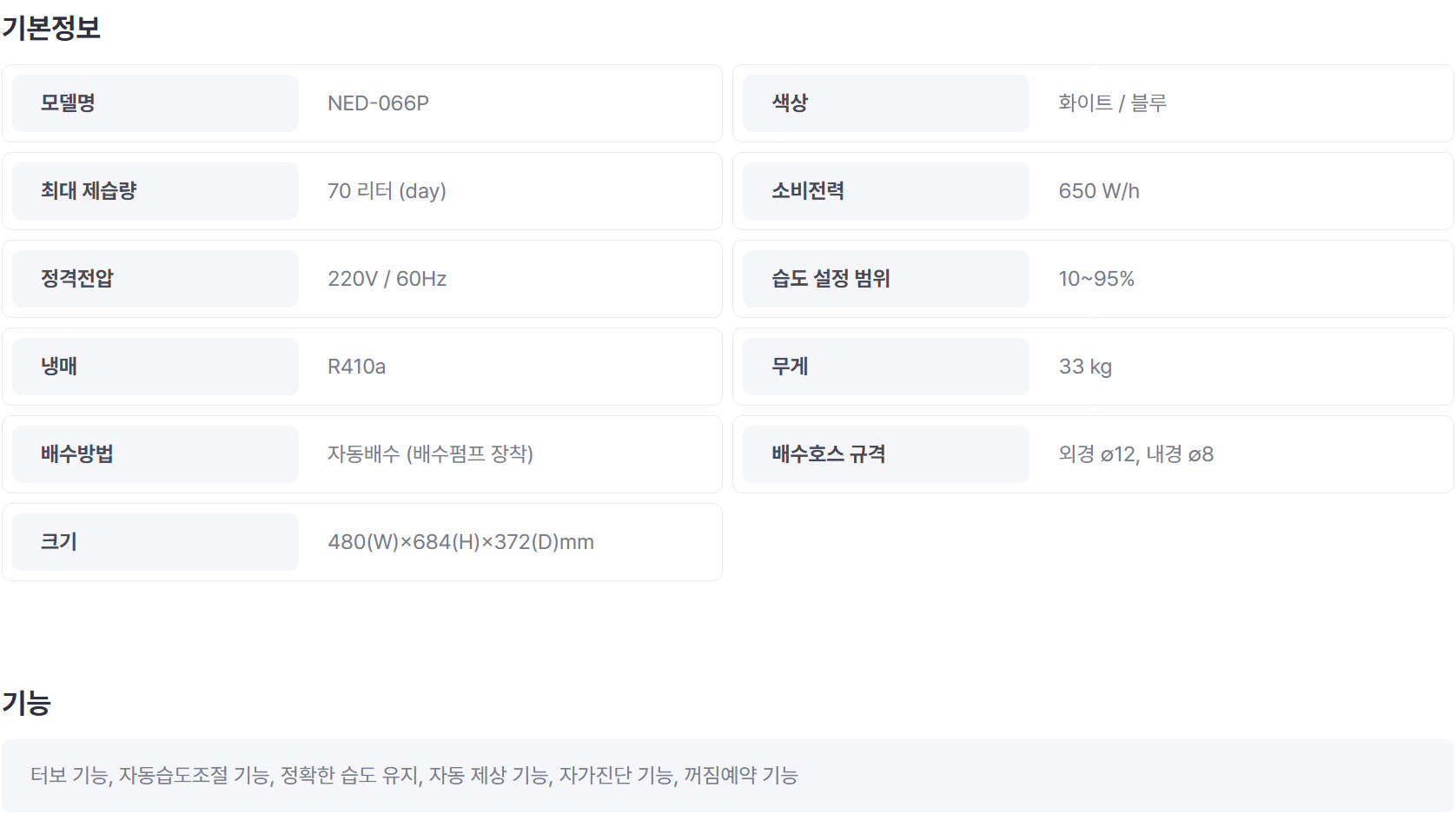Select the 480(W)×684(H)×372(D)mm size value
The image size is (1456, 814).
[460, 542]
